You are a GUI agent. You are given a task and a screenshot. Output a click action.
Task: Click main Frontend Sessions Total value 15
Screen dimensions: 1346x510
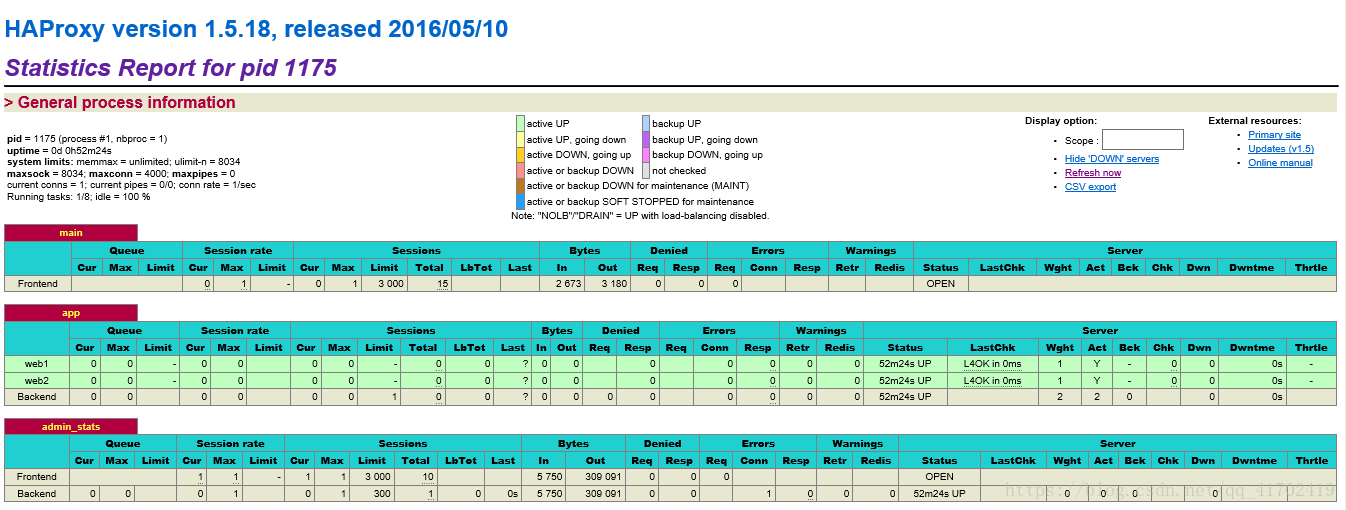pos(441,284)
